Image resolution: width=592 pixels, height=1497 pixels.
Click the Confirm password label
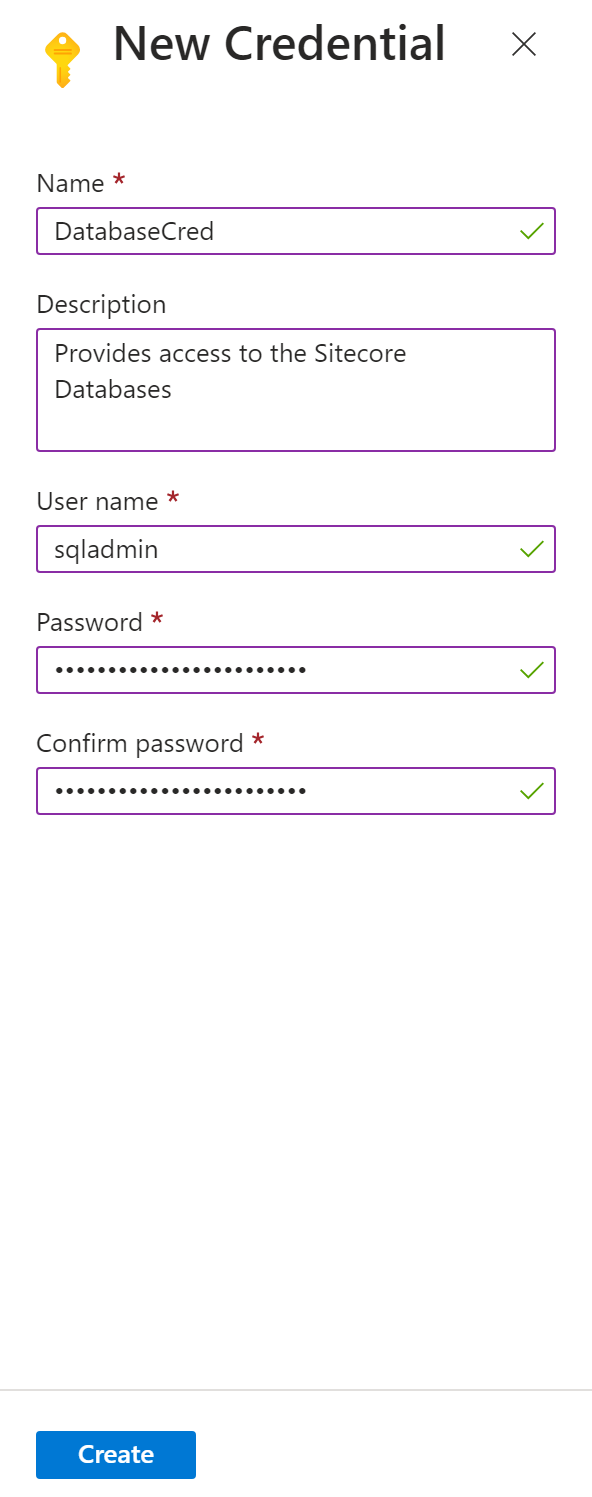(x=140, y=743)
